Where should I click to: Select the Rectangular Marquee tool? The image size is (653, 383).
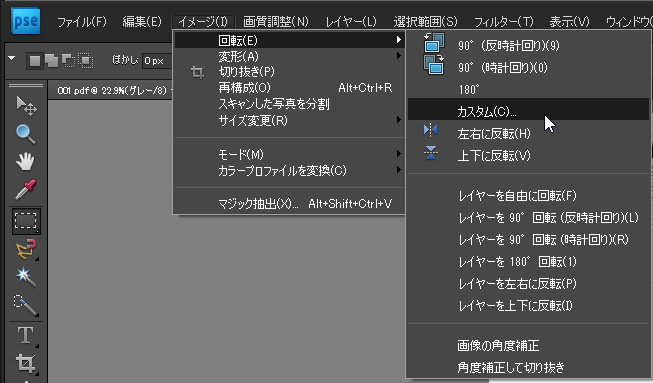tap(26, 221)
